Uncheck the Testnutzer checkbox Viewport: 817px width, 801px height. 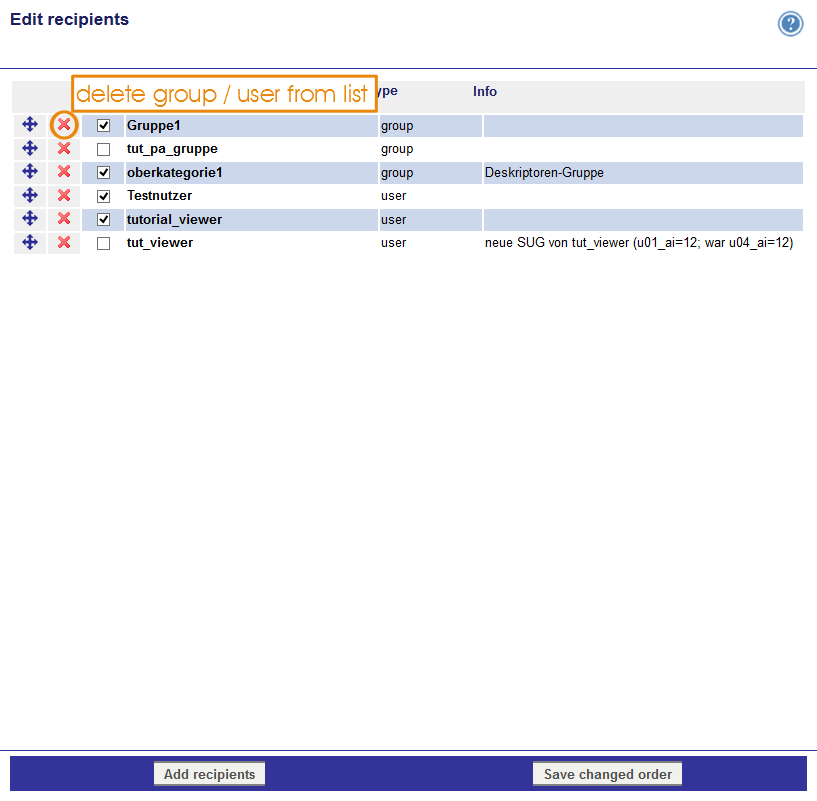(x=104, y=196)
